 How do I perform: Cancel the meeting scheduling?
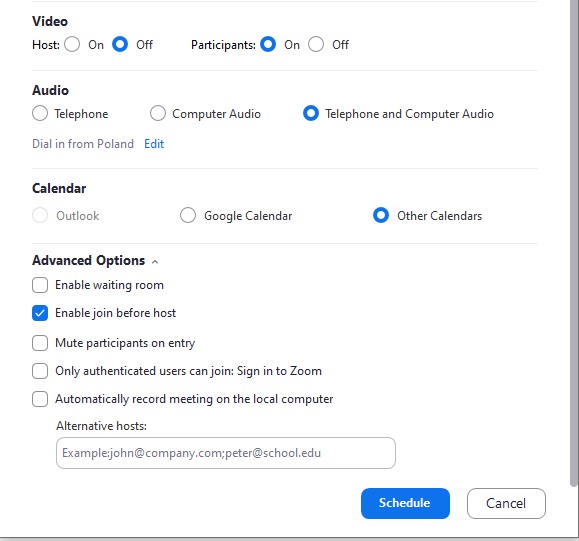click(x=506, y=503)
